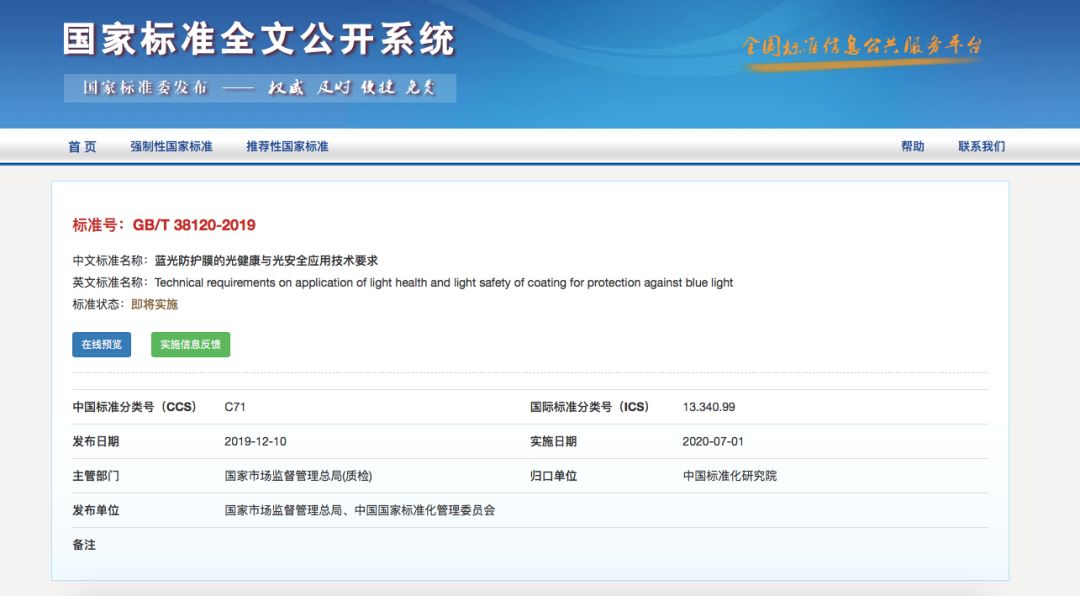Open 推荐性国家标准 menu item

point(287,146)
